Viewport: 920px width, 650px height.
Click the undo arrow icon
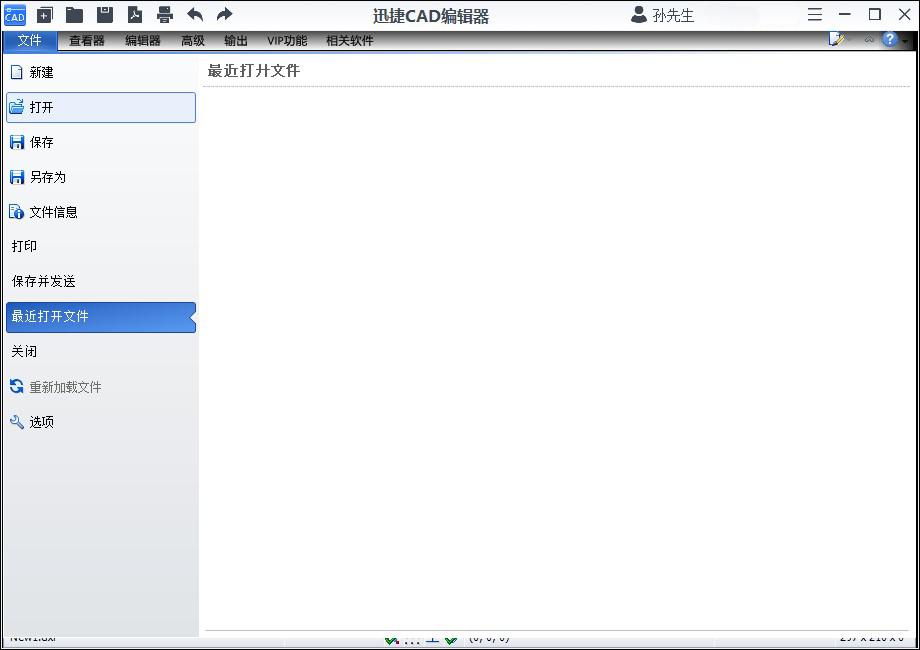(195, 15)
